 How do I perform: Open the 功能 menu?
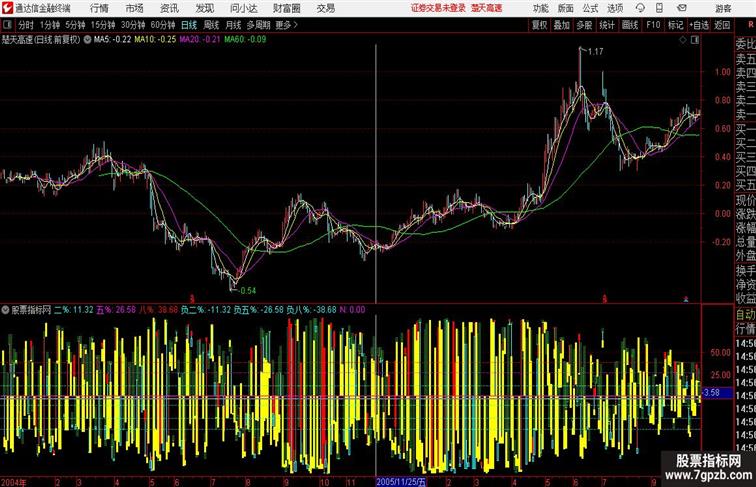[x=540, y=8]
